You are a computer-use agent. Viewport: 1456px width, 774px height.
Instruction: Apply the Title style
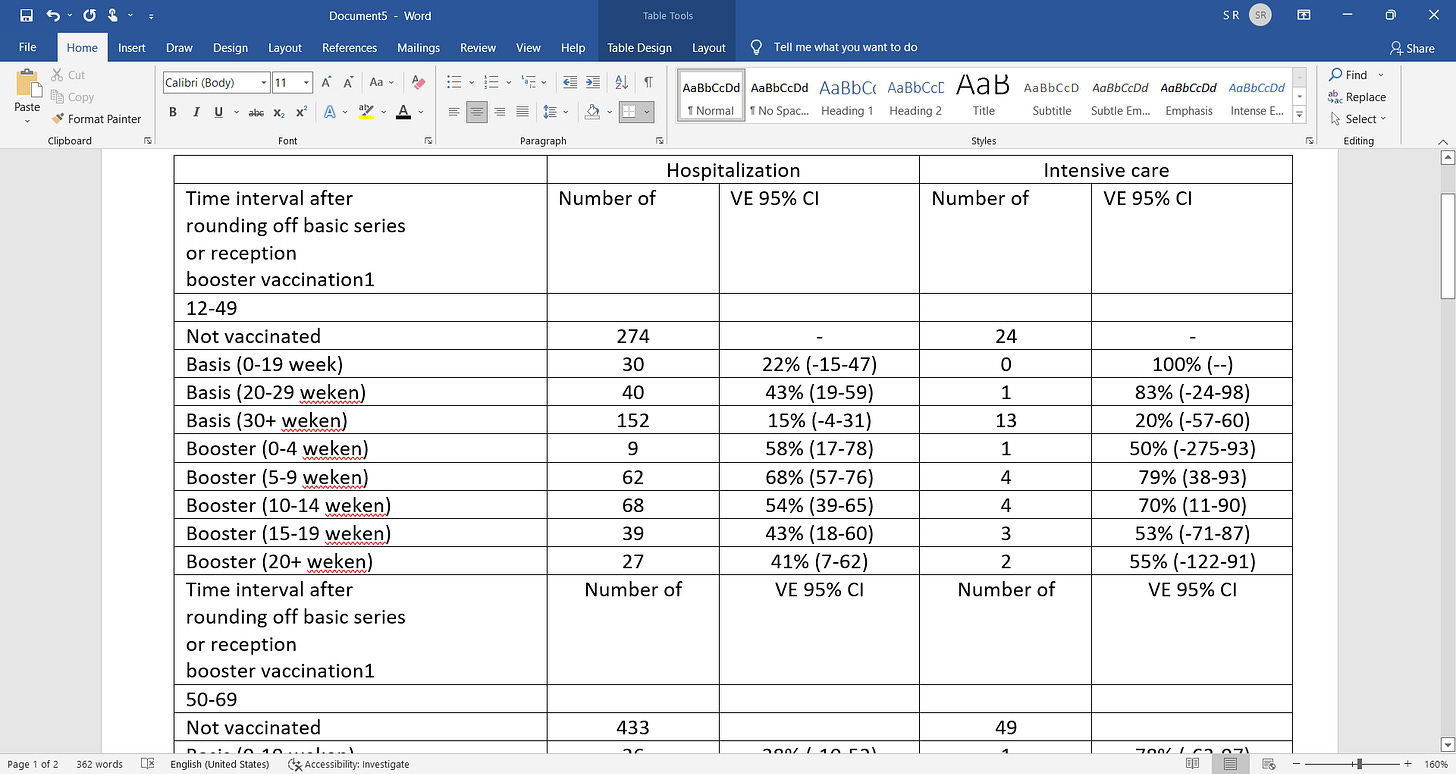[983, 95]
